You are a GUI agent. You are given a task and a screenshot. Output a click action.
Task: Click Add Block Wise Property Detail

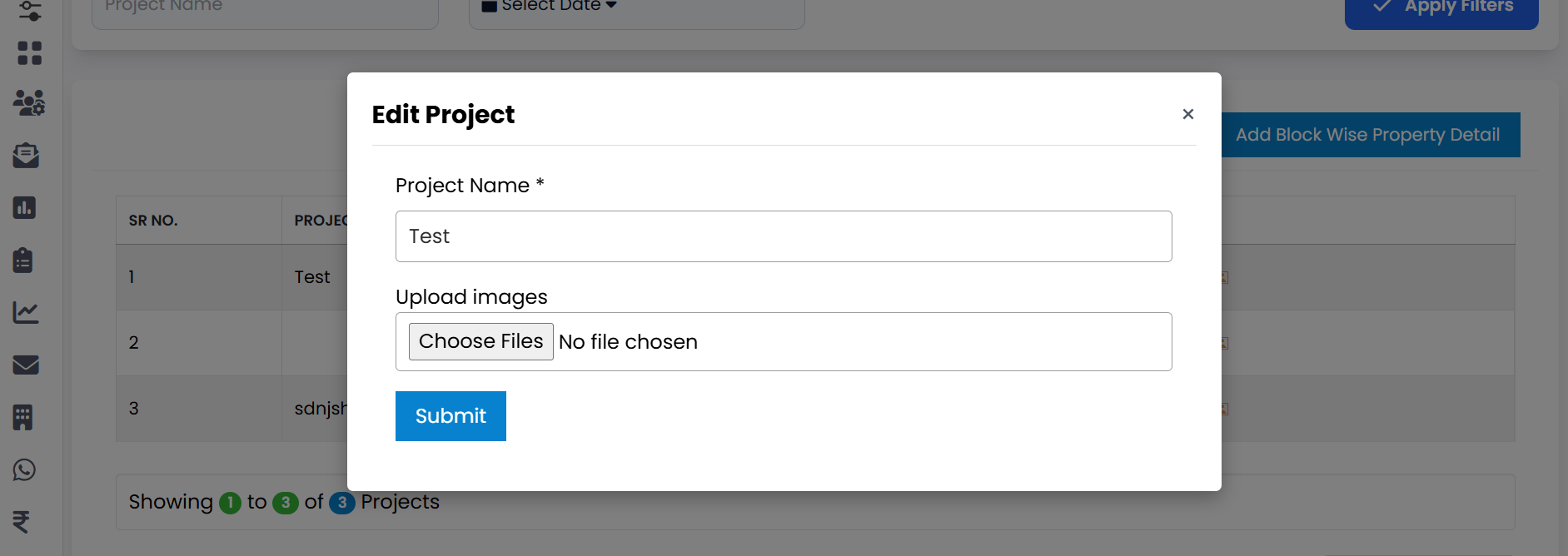(1369, 134)
